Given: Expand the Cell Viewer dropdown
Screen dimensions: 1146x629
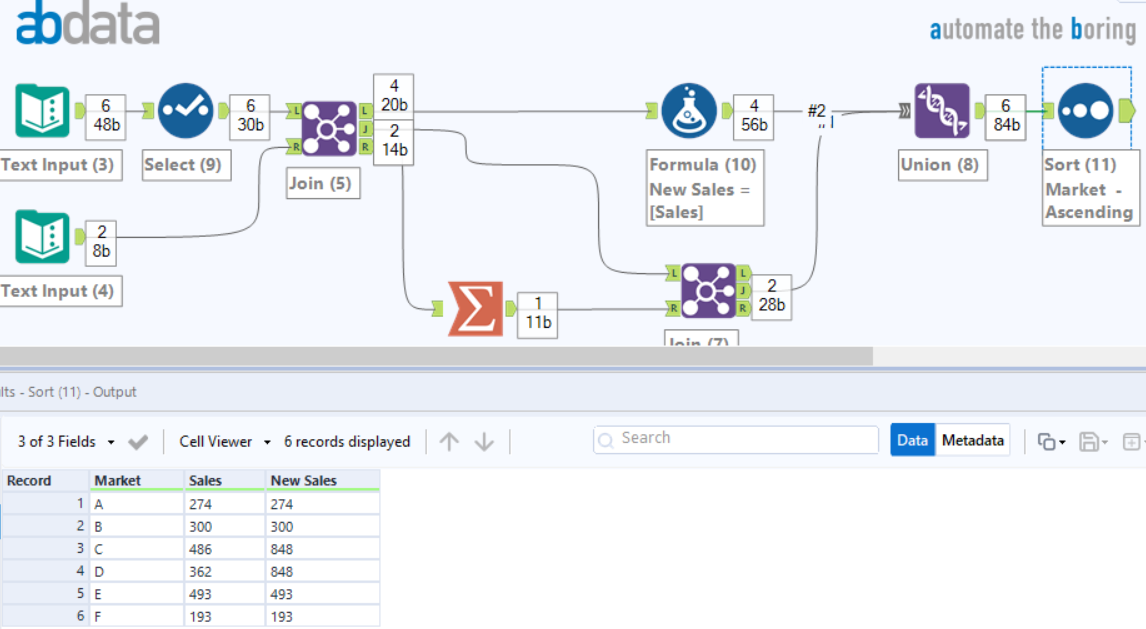Looking at the screenshot, I should [225, 441].
